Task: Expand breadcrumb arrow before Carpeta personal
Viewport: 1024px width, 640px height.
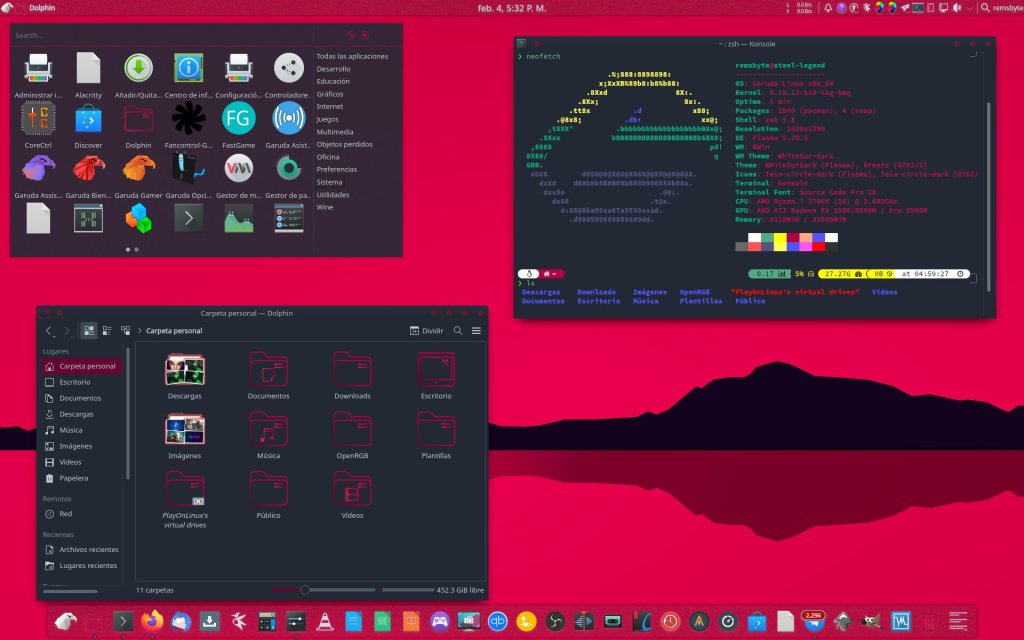Action: point(141,330)
